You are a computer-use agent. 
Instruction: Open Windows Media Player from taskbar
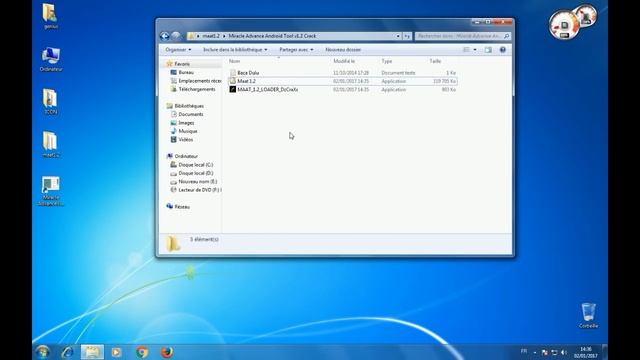point(116,352)
